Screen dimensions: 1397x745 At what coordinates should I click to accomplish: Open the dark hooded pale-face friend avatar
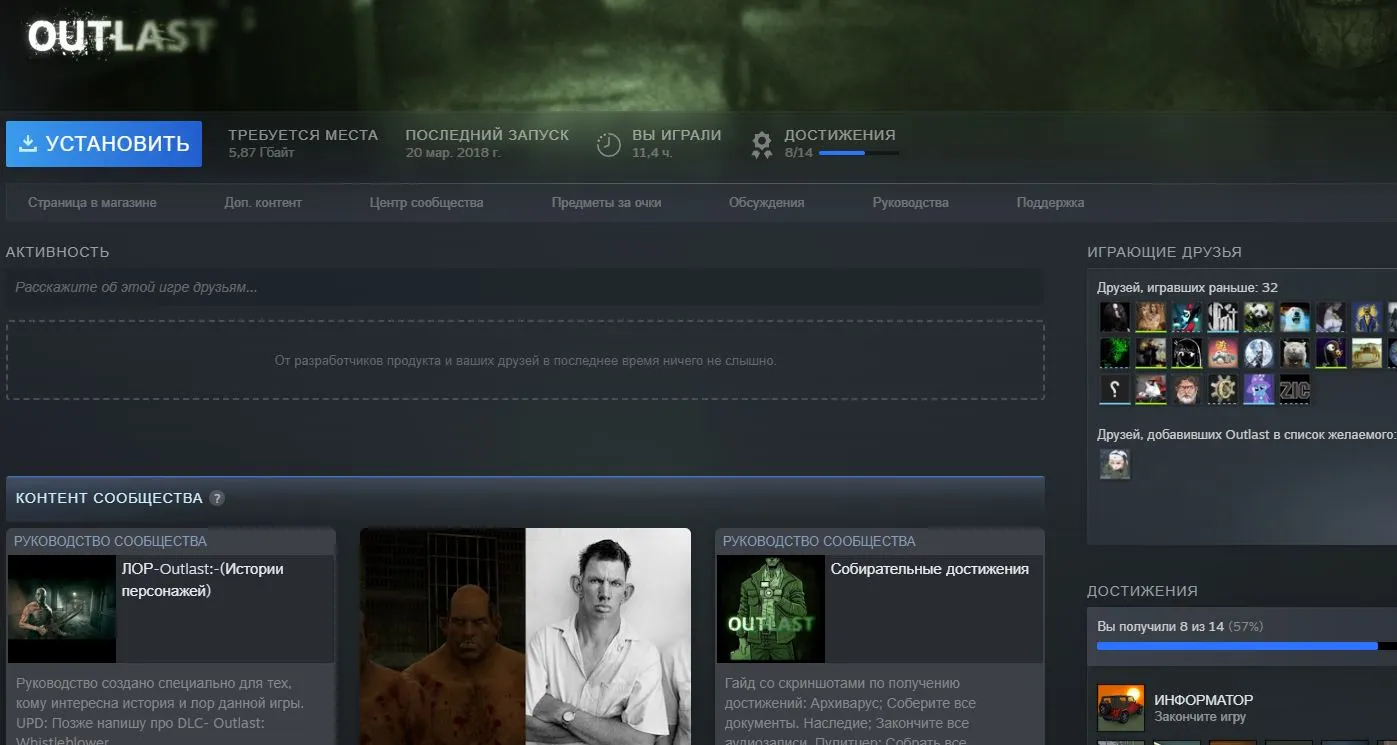pos(1115,317)
